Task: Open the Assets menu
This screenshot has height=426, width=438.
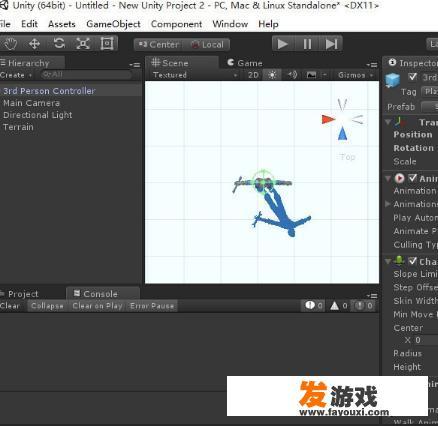Action: tap(62, 24)
